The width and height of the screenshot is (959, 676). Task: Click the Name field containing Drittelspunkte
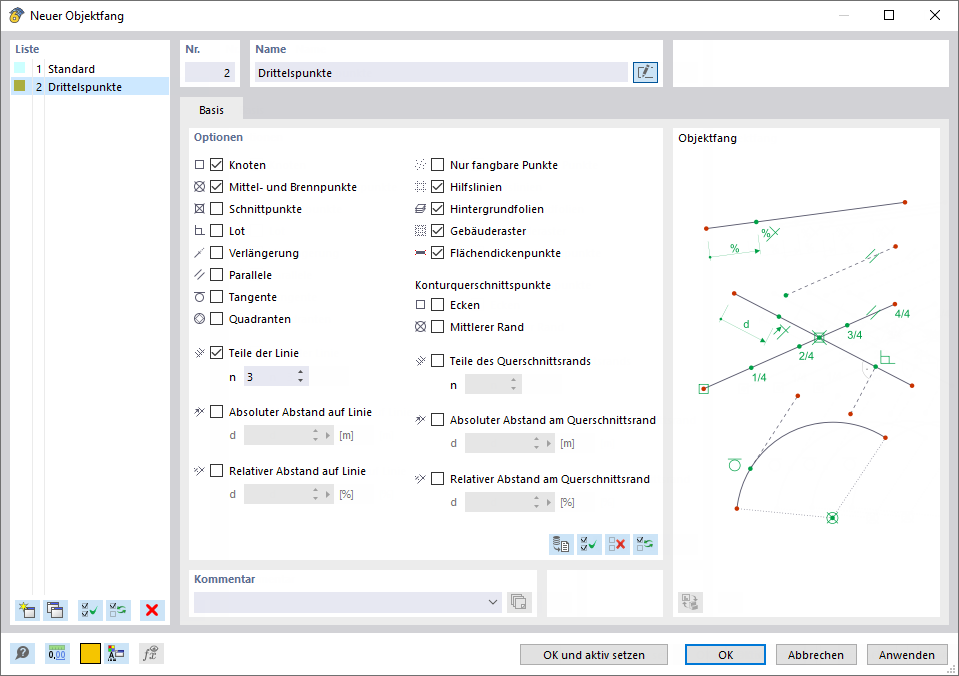(x=441, y=72)
